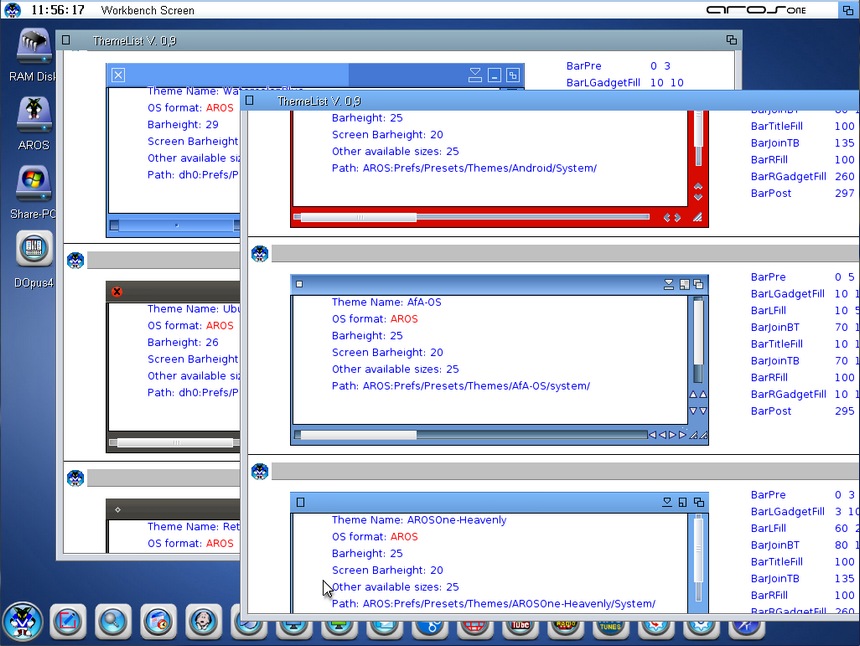Click up-arrow gadgets in AfA-OS preview
Screen dimensions: 860x646
pos(698,394)
